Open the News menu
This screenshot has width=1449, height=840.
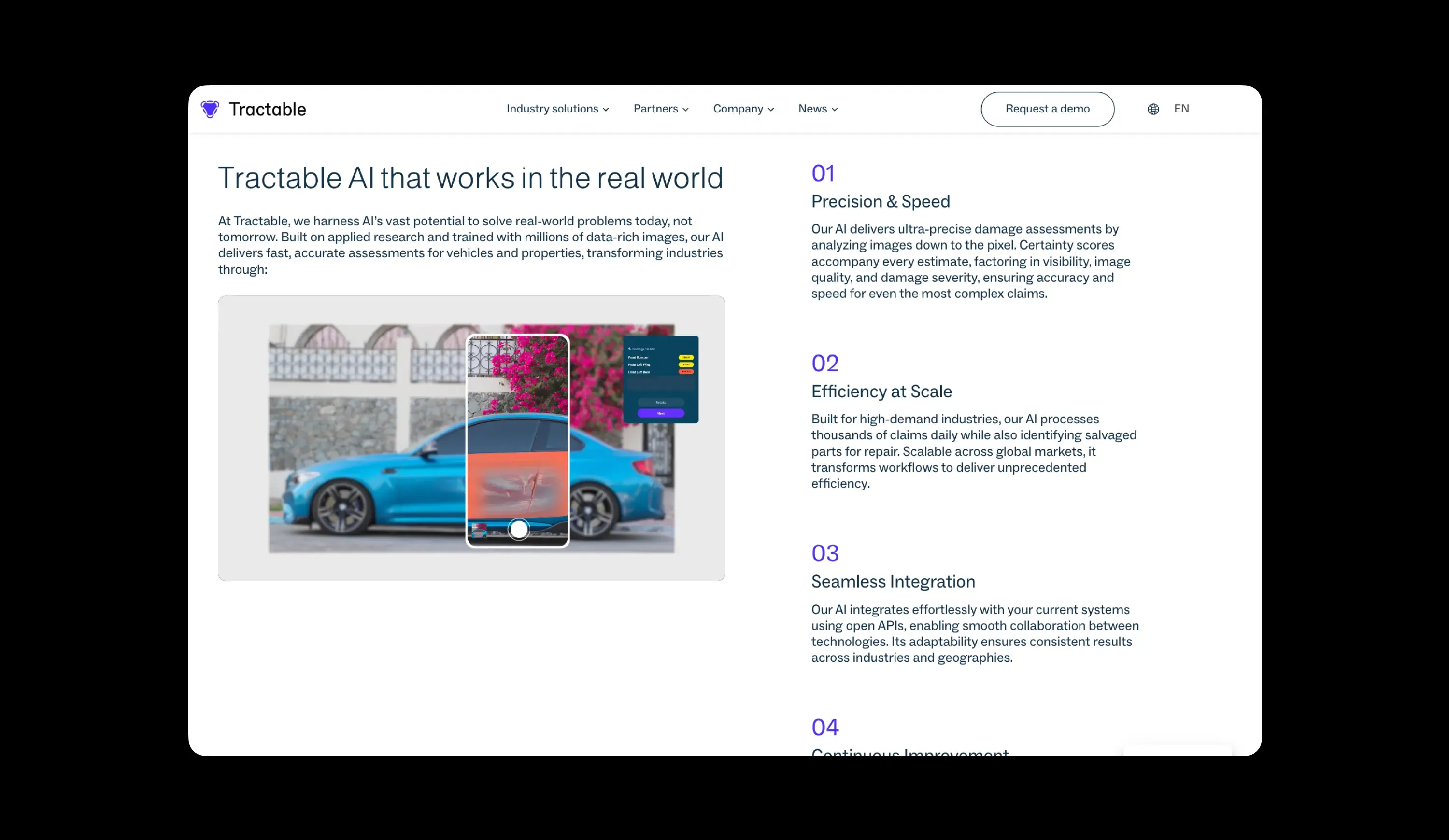point(818,109)
